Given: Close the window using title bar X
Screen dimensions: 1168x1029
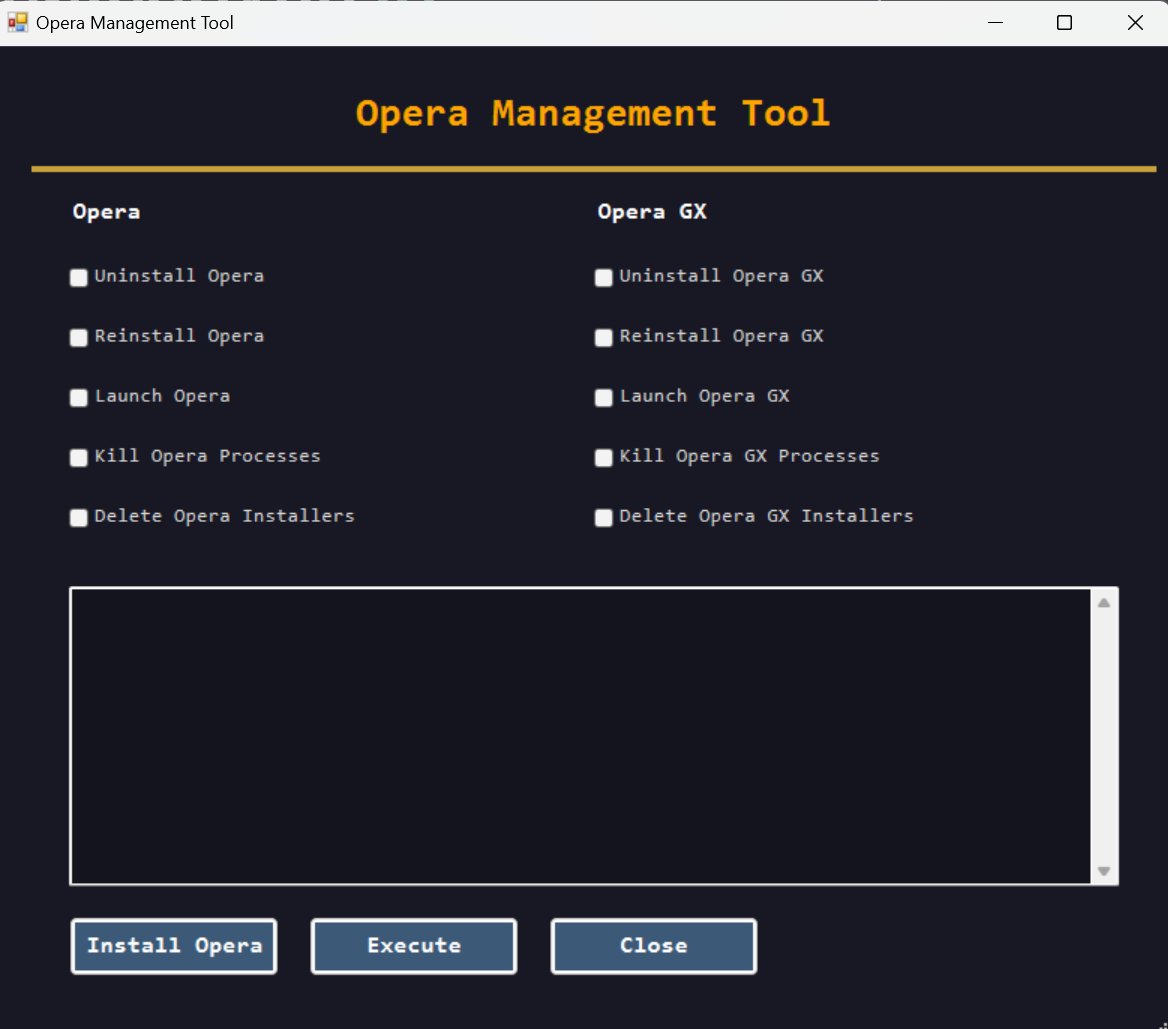Looking at the screenshot, I should pyautogui.click(x=1134, y=22).
